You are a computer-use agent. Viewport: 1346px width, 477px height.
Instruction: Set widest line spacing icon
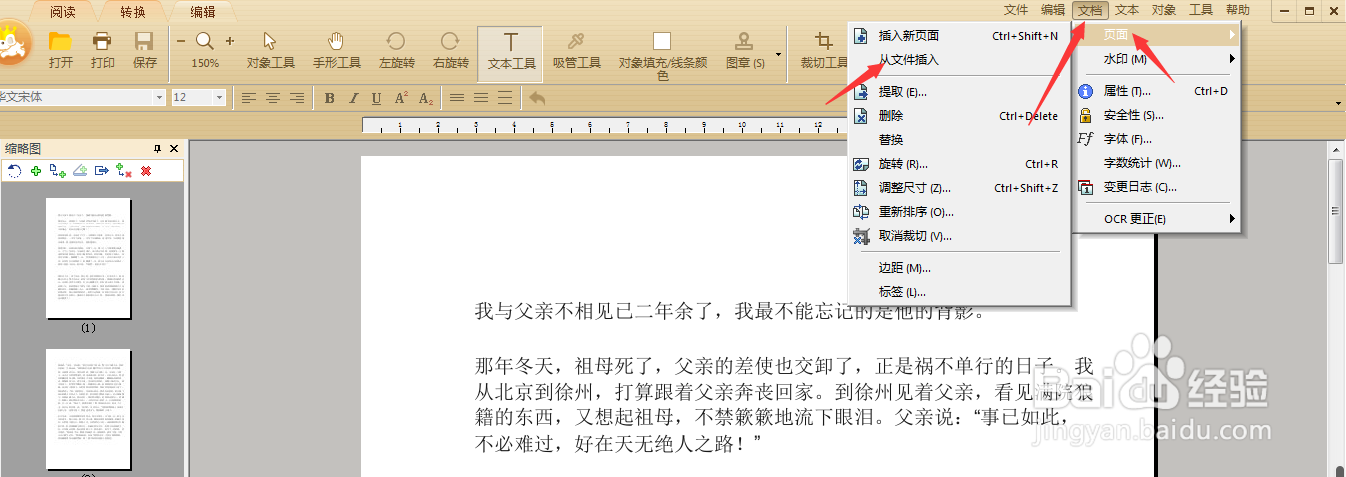coord(505,98)
